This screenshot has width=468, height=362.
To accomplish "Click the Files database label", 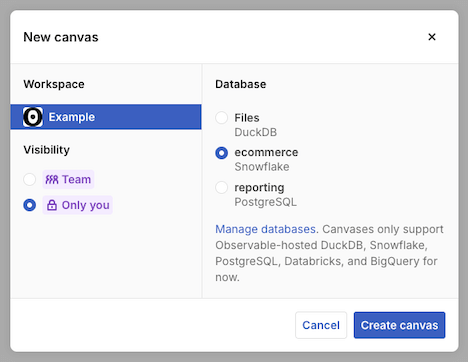I will 247,118.
